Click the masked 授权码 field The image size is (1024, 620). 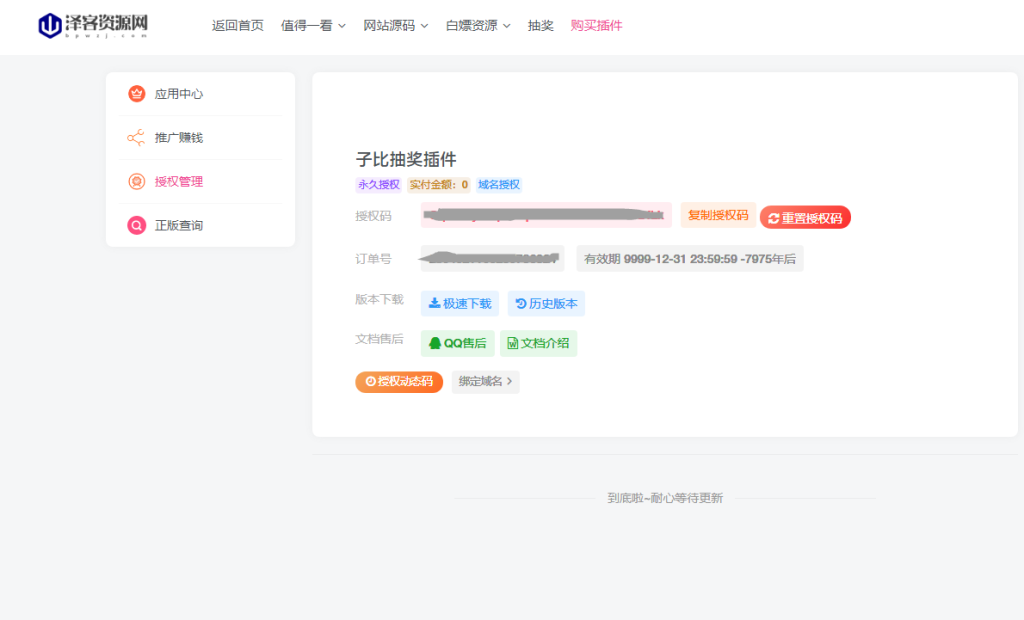(545, 216)
